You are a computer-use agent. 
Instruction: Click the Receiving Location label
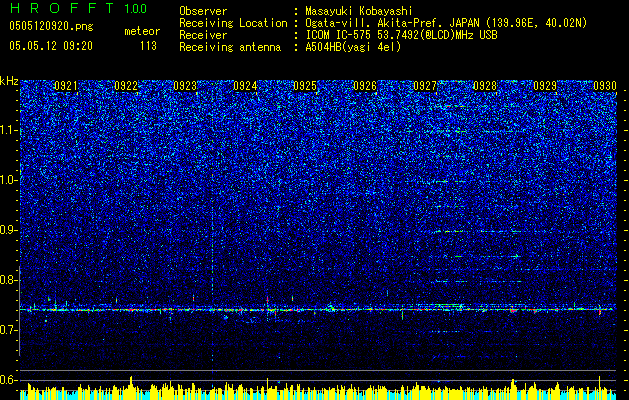point(233,23)
